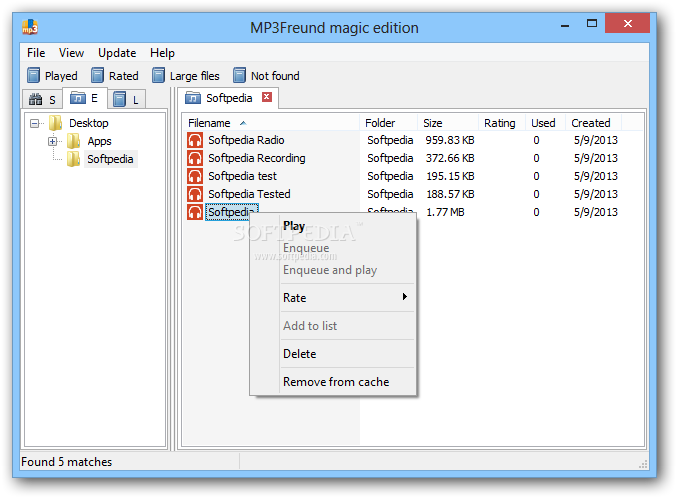Click the Found 5 matches status text

click(x=66, y=462)
